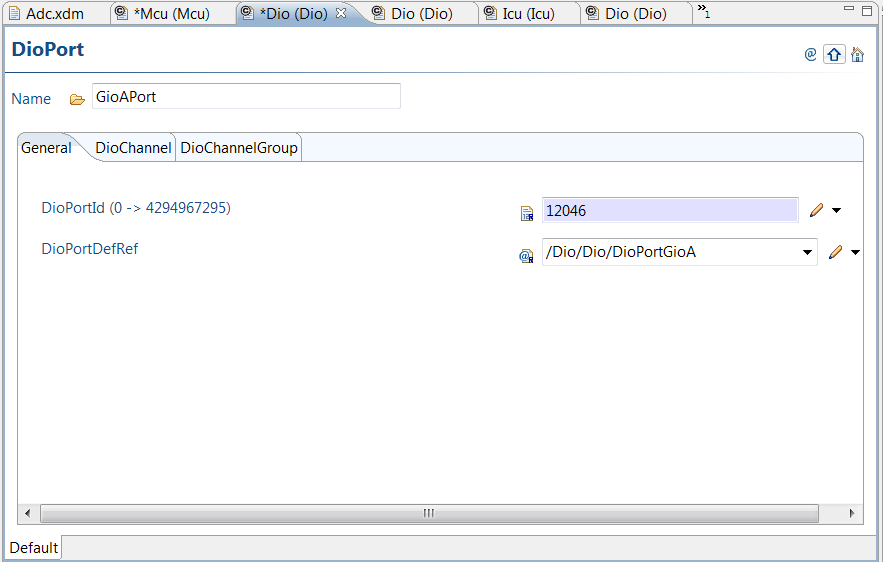
Task: Click the scroll right arrow
Action: [x=851, y=513]
